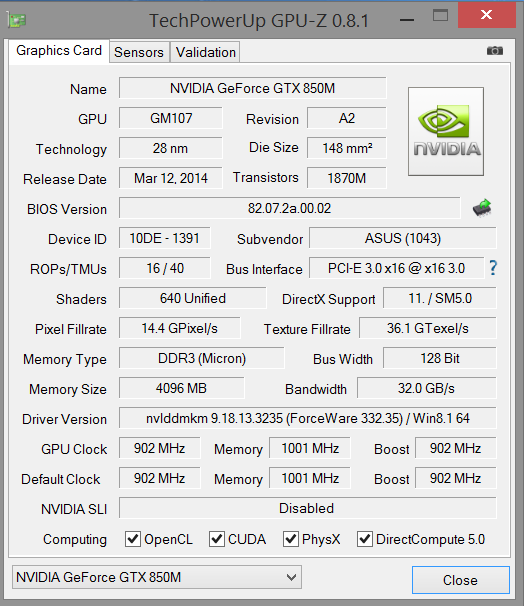Toggle the PhysX checkbox
The image size is (524, 606).
[291, 539]
